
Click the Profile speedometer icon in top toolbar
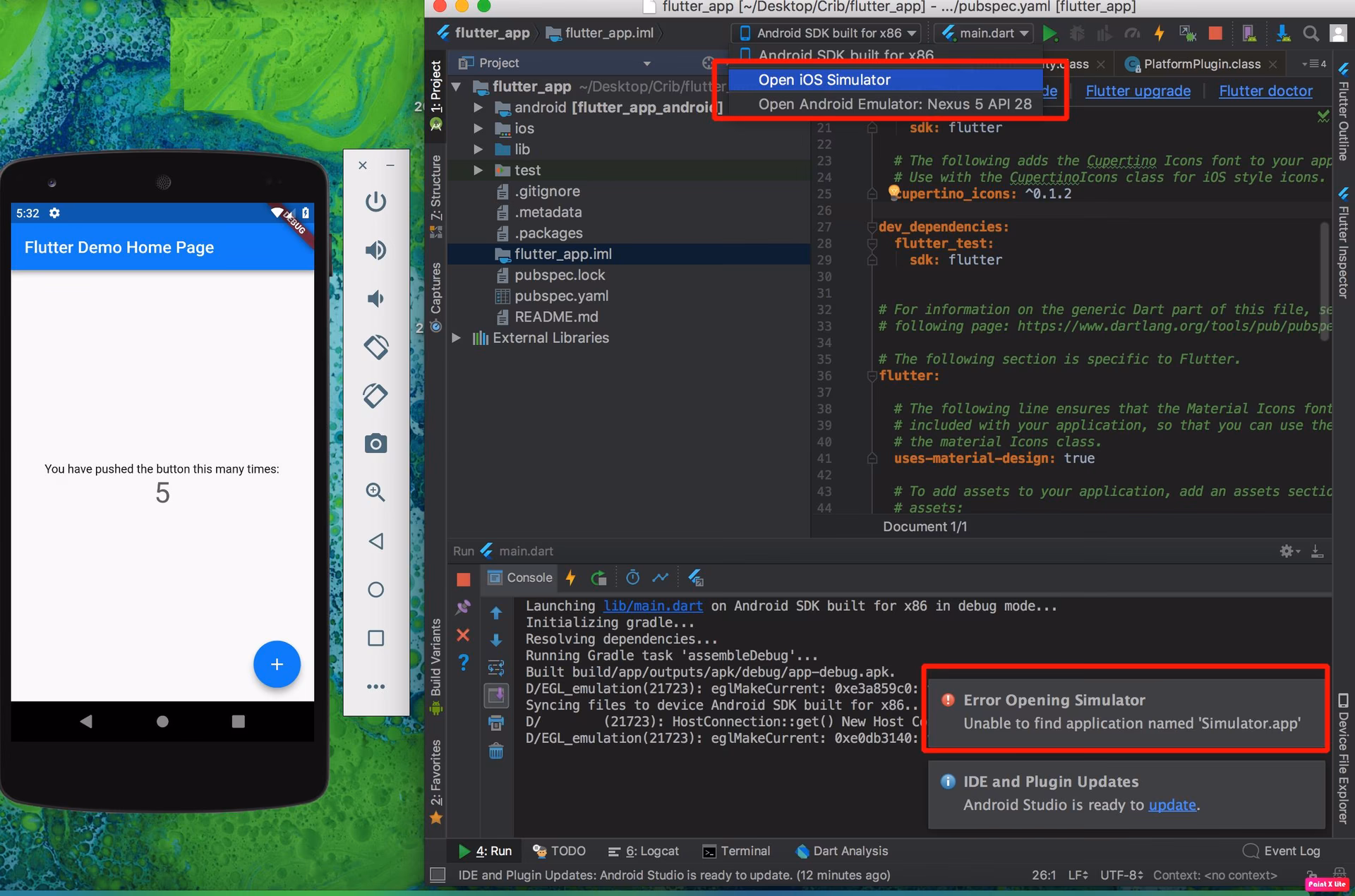point(1132,33)
